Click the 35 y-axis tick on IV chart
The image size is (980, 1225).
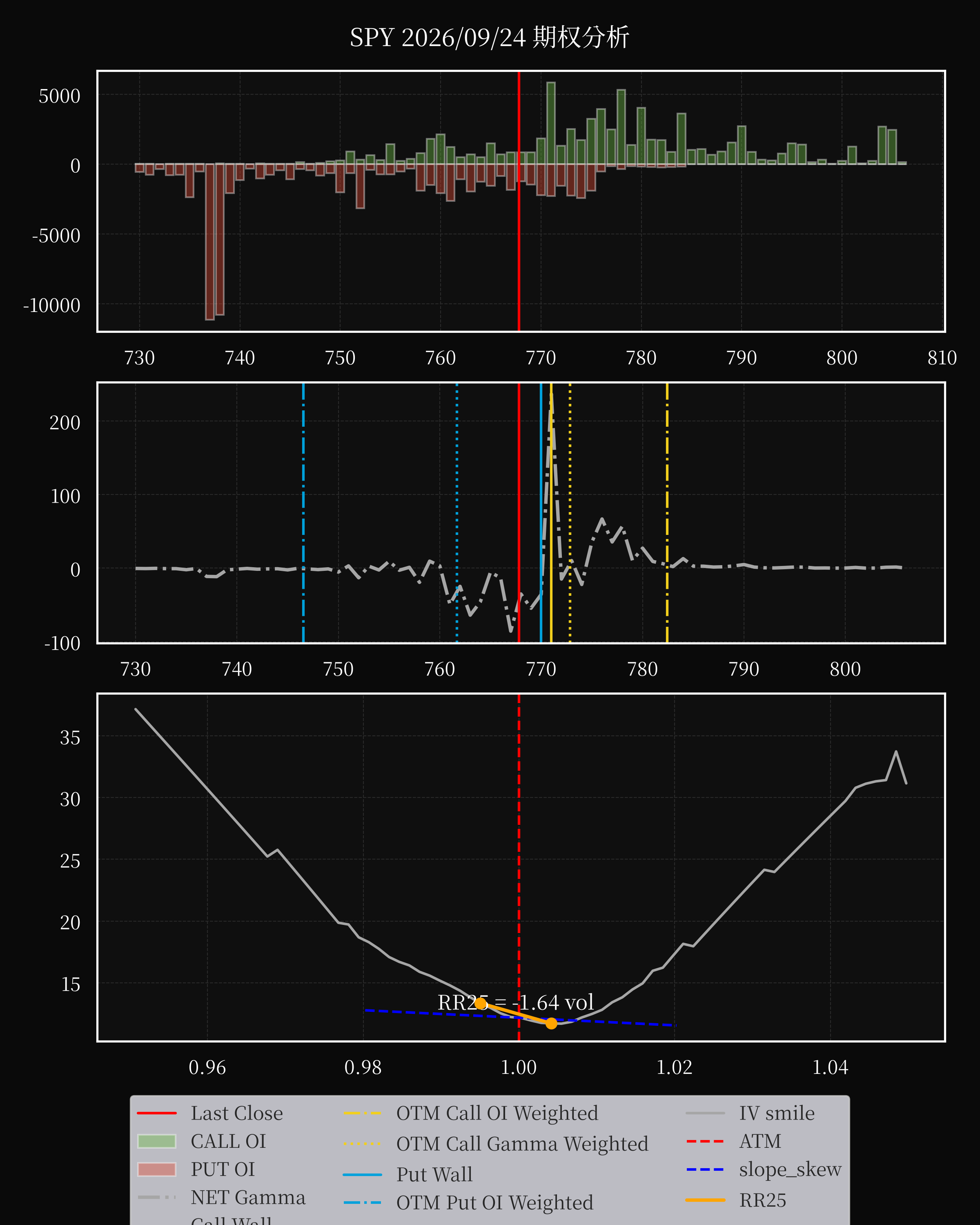(70, 737)
